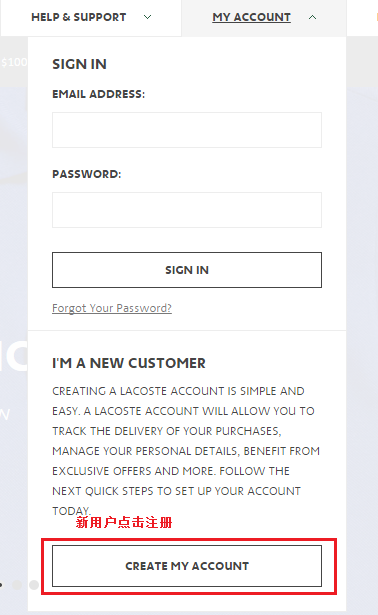Image resolution: width=378 pixels, height=615 pixels.
Task: Click the SIGN IN panel heading
Action: (x=79, y=64)
